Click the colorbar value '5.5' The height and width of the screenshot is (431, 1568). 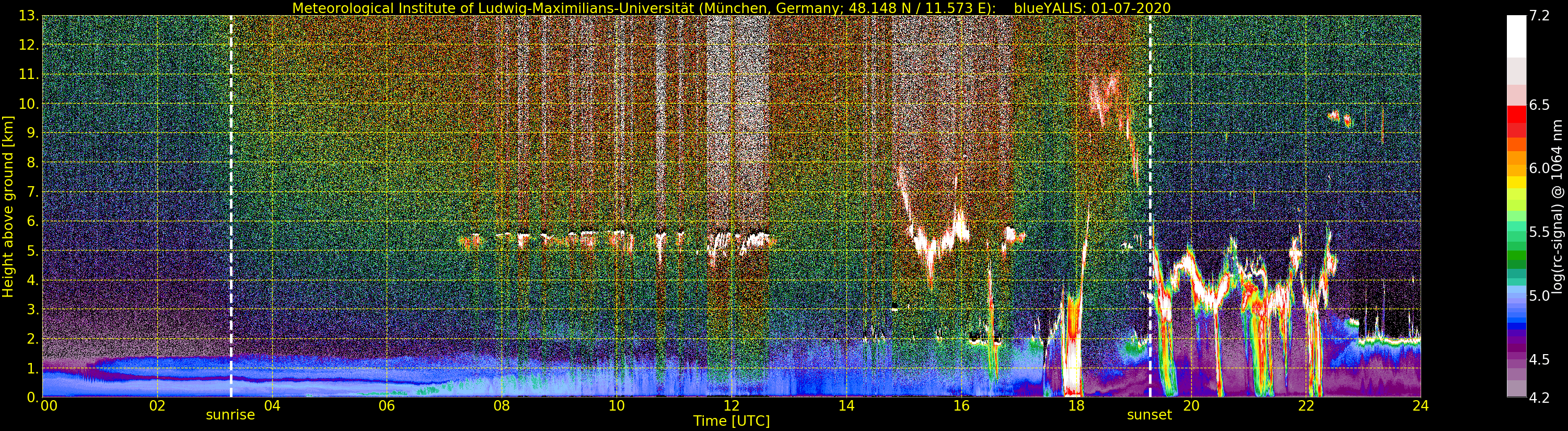1539,232
